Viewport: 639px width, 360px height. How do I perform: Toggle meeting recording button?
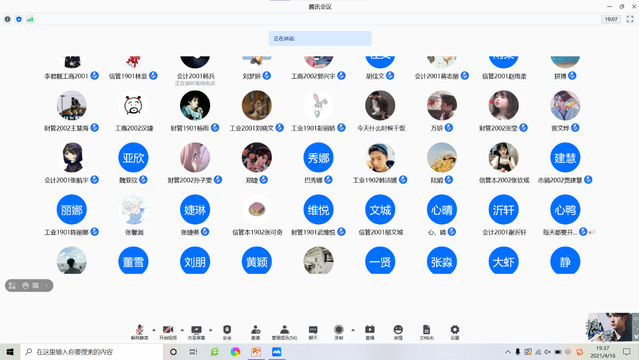pyautogui.click(x=339, y=332)
